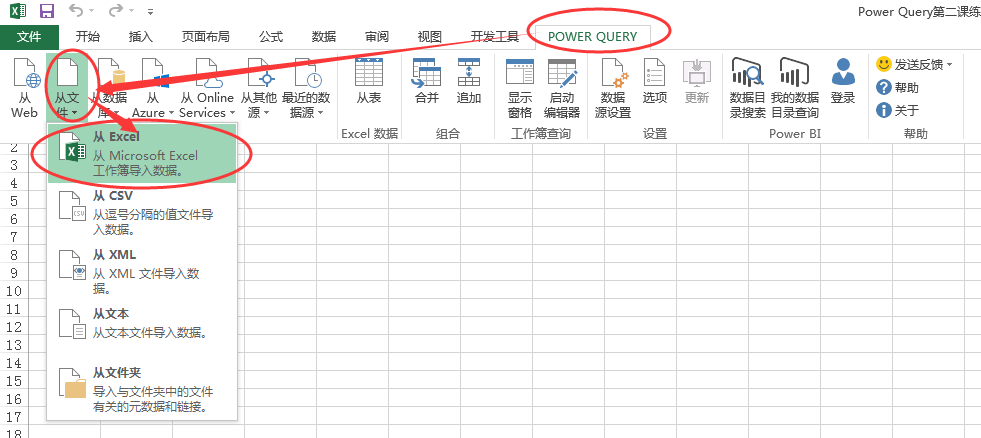The width and height of the screenshot is (981, 438).
Task: Switch to the Home (开始) tab
Action: pos(88,37)
